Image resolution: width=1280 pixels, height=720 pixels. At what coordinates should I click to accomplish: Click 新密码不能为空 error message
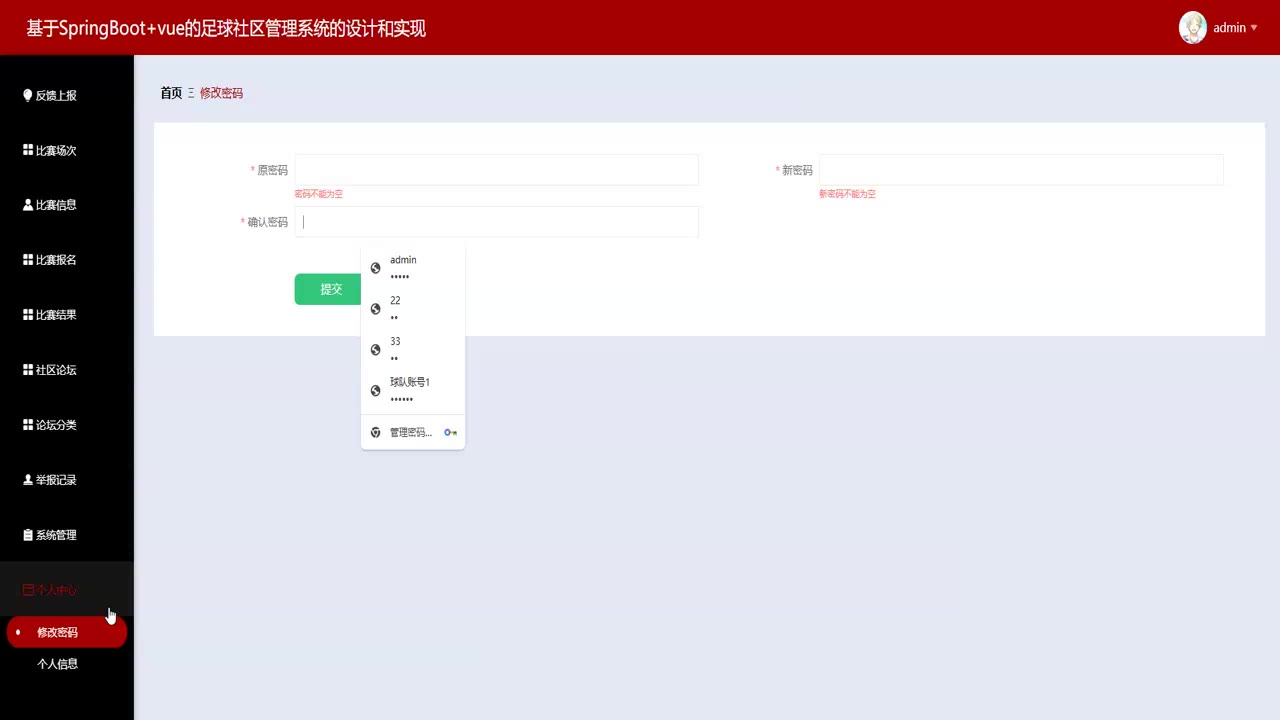coord(847,194)
